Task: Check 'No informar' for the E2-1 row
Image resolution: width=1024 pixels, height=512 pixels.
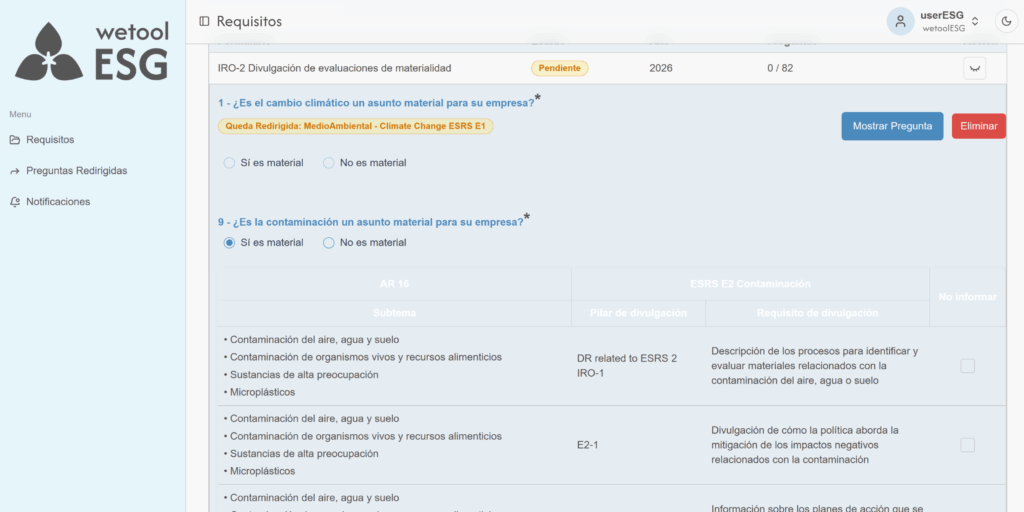Action: pos(967,444)
